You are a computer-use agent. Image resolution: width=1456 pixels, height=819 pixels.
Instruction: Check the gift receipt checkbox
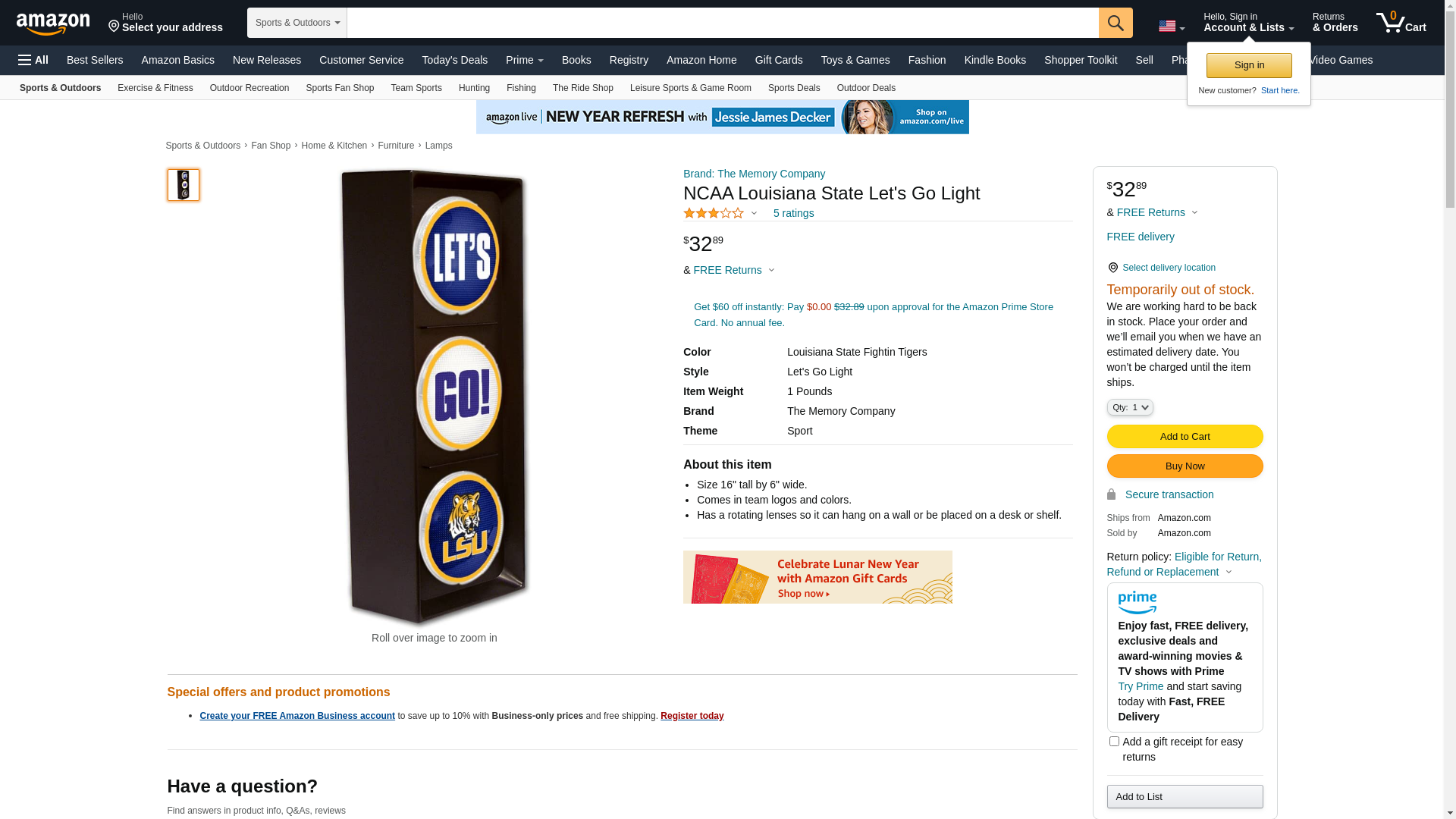pyautogui.click(x=1114, y=741)
